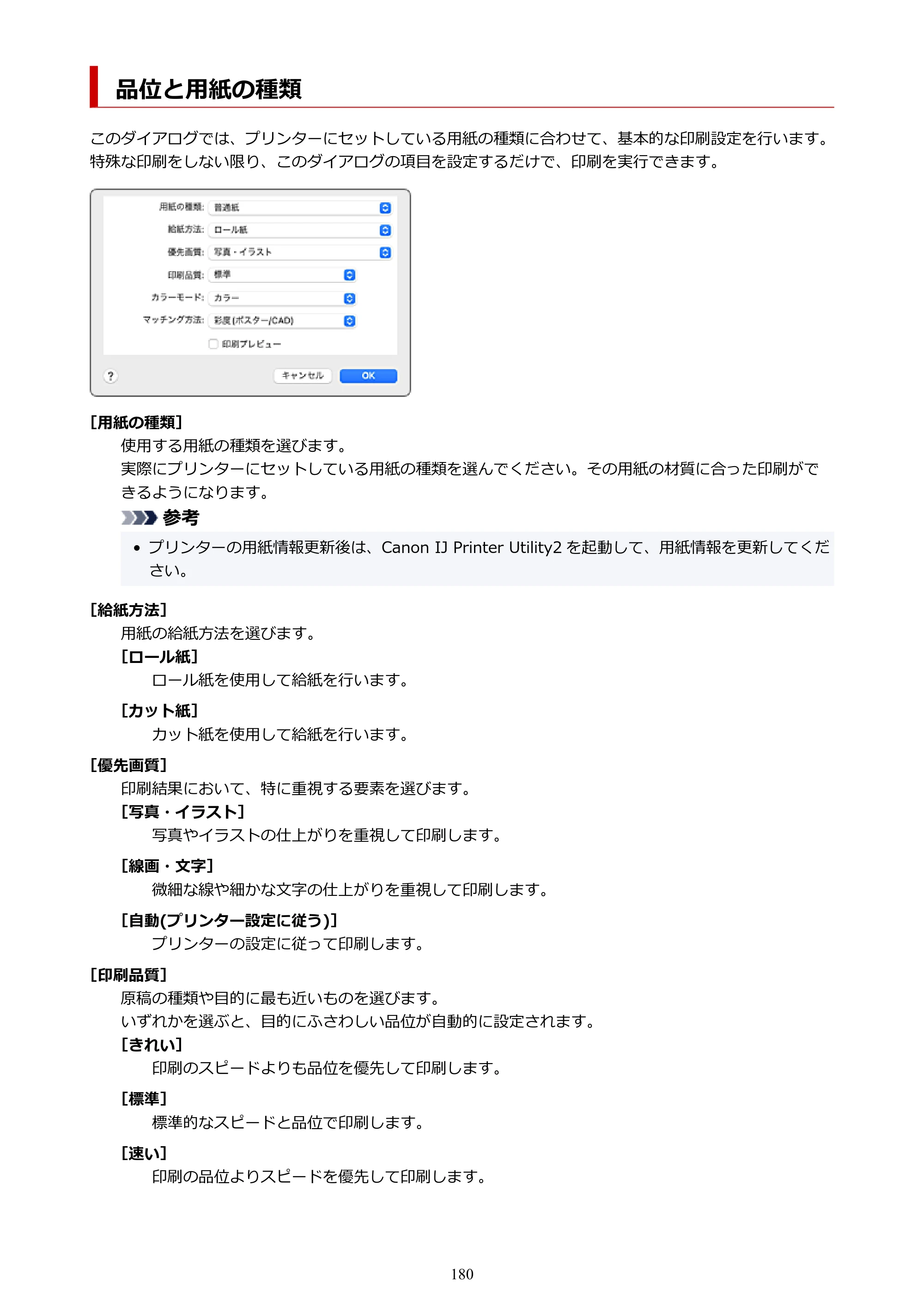The width and height of the screenshot is (924, 1307).
Task: Click page number 180
Action: tap(462, 1274)
